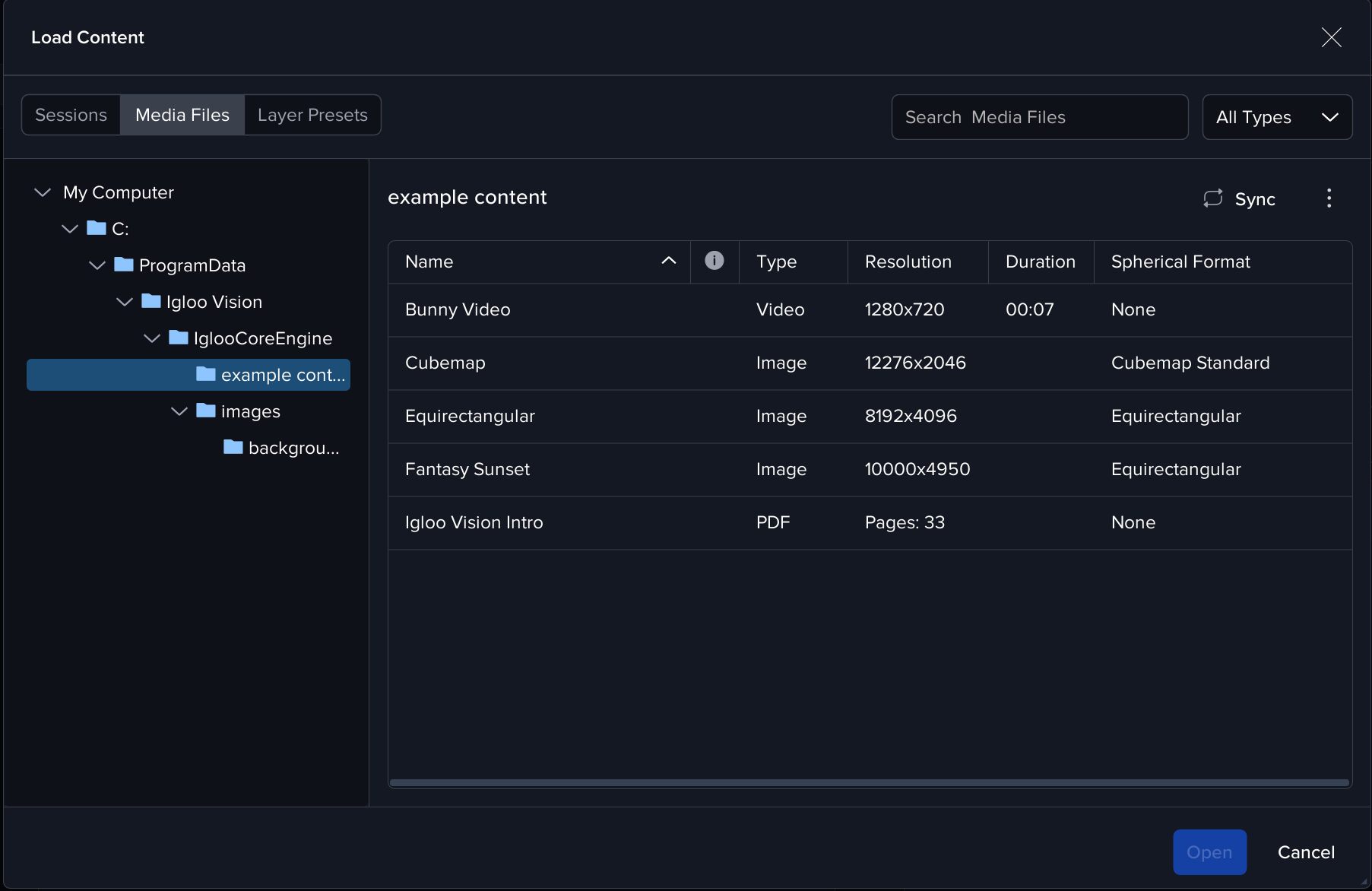Toggle Name column sort arrow
Viewport: 1372px width, 891px height.
(x=668, y=261)
